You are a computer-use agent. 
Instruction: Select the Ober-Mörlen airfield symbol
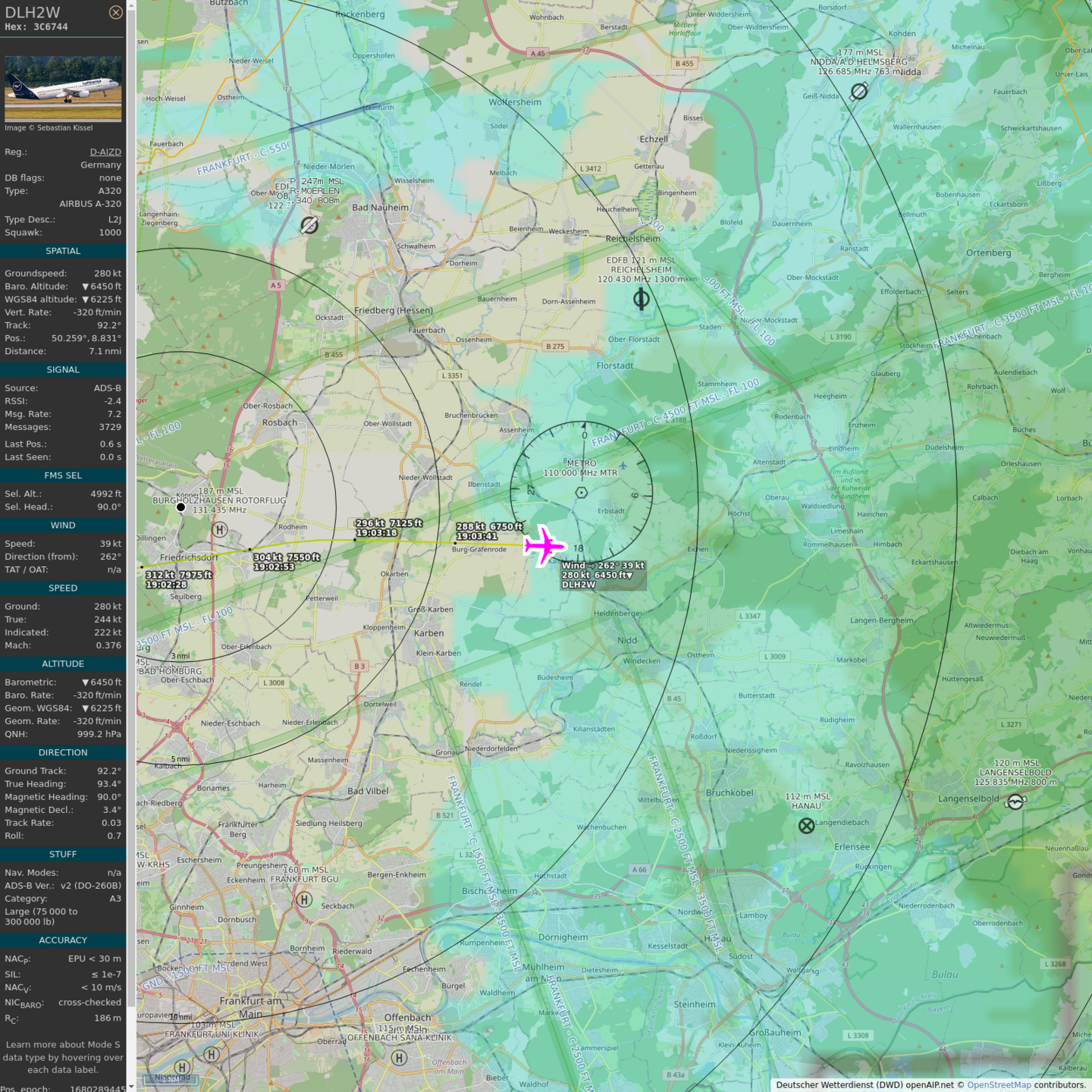tap(309, 225)
